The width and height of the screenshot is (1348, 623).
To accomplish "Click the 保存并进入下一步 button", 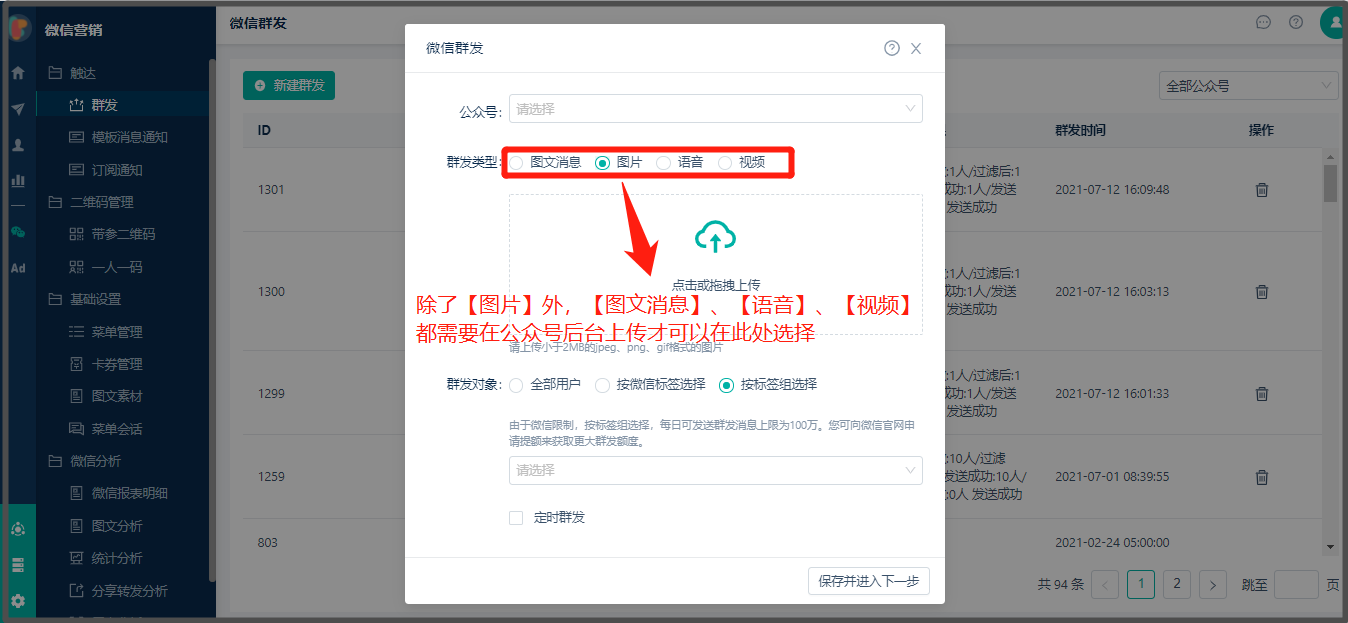I will 869,581.
